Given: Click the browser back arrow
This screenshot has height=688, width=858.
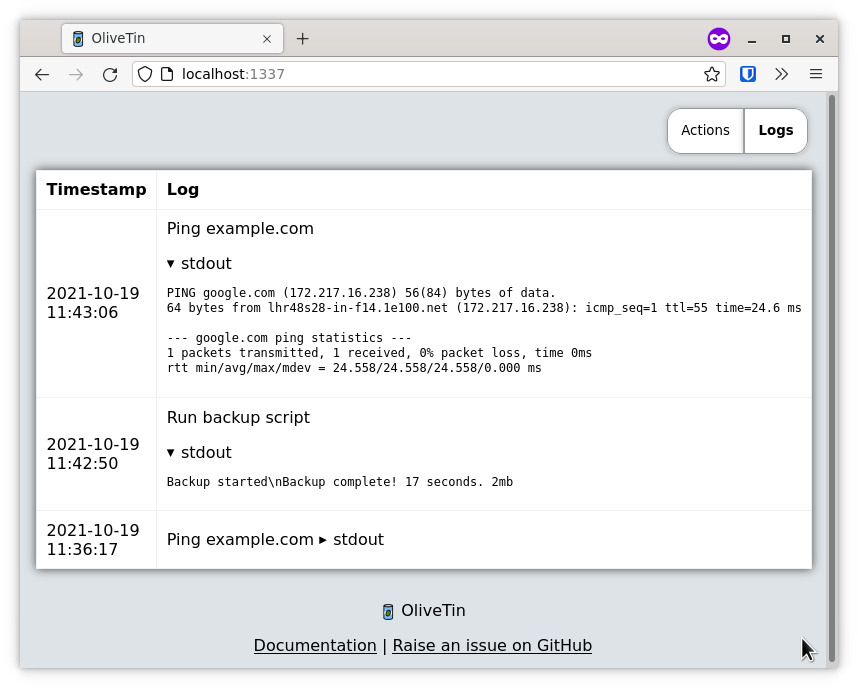Looking at the screenshot, I should click(x=42, y=74).
